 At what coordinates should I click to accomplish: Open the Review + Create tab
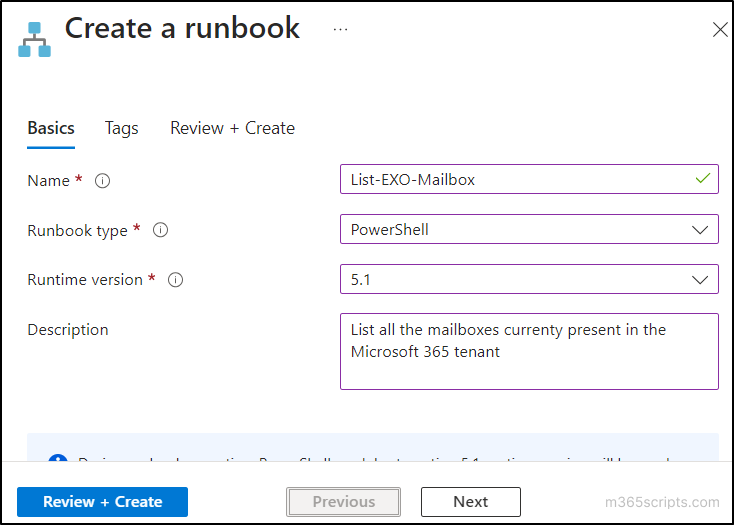(232, 128)
